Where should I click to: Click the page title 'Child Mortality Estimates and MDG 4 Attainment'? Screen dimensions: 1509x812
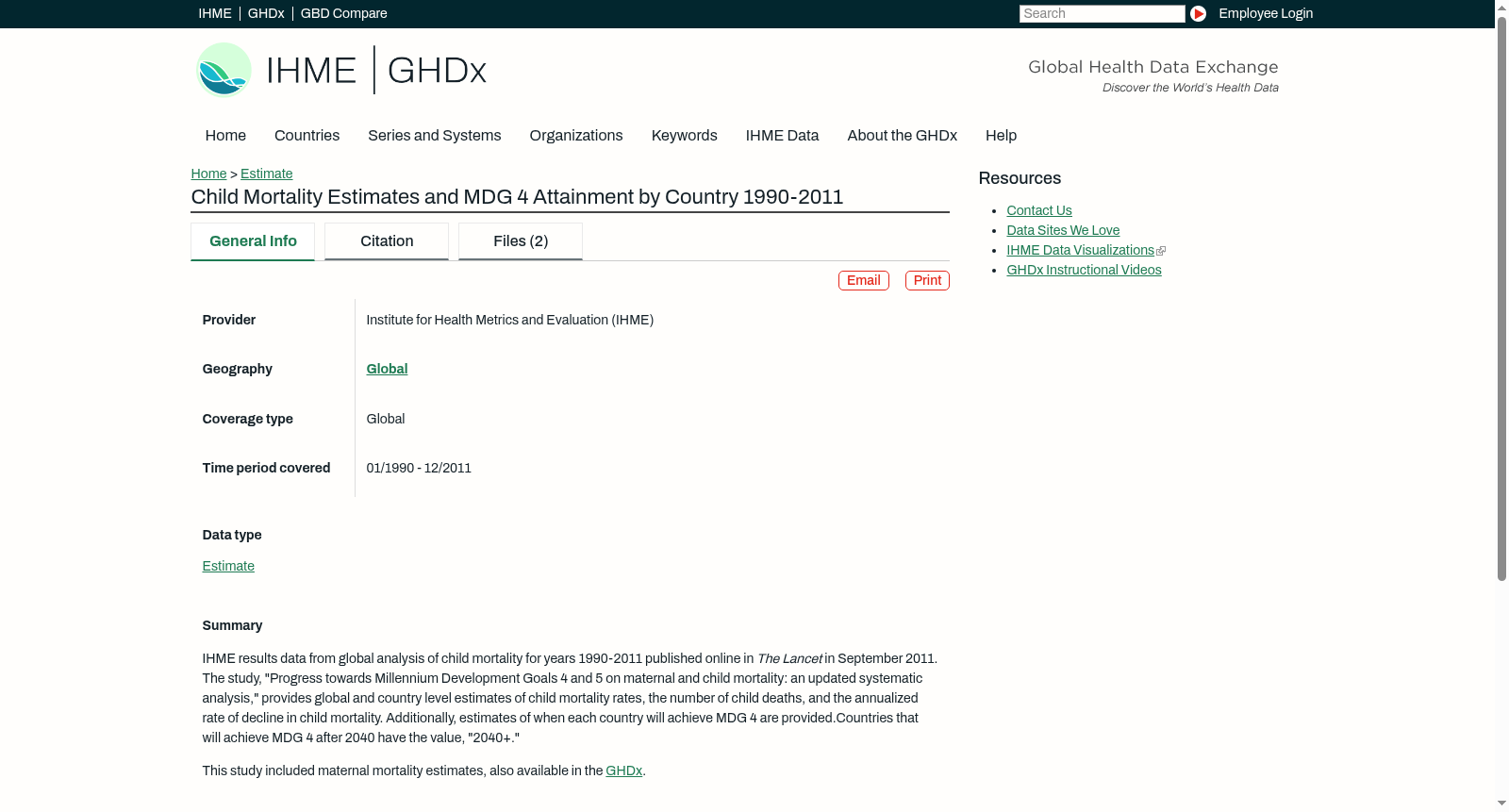coord(517,197)
